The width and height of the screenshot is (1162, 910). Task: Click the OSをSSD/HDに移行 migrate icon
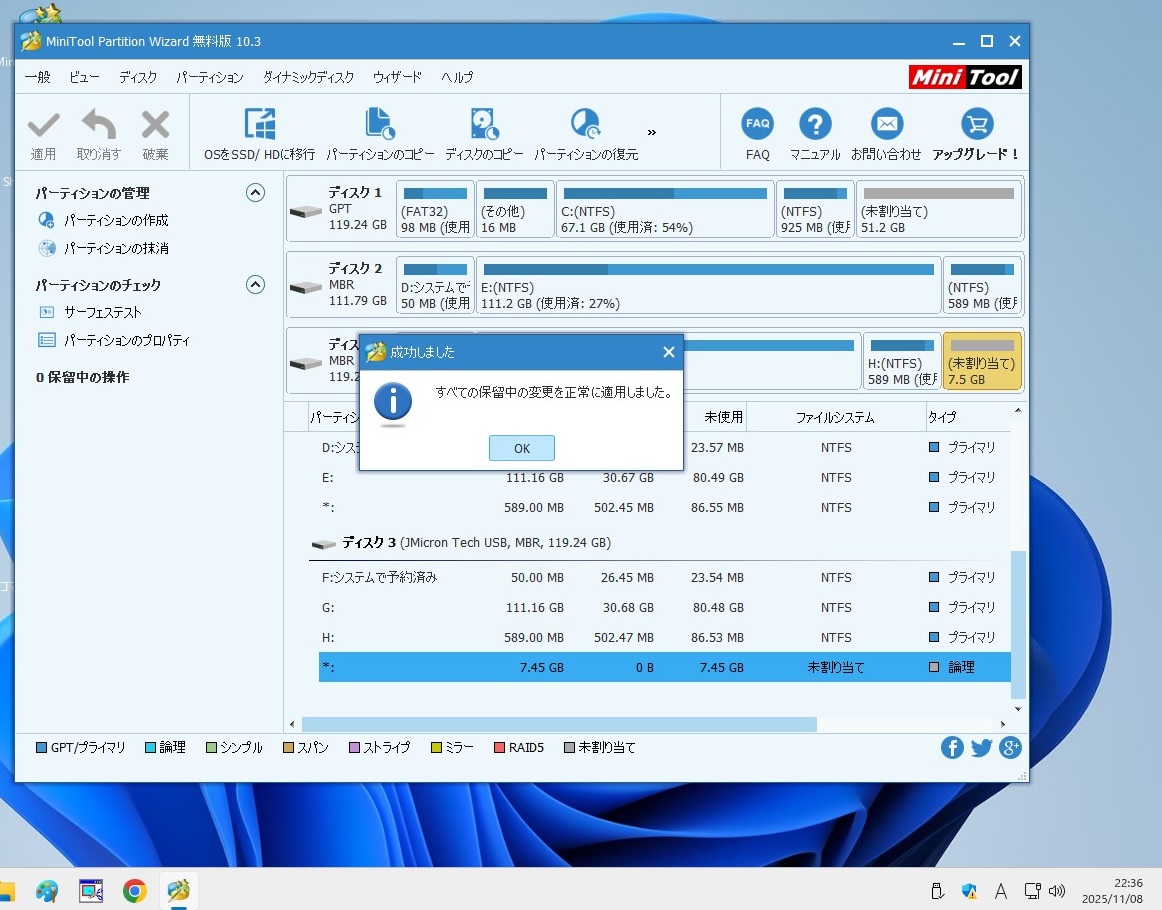click(259, 124)
